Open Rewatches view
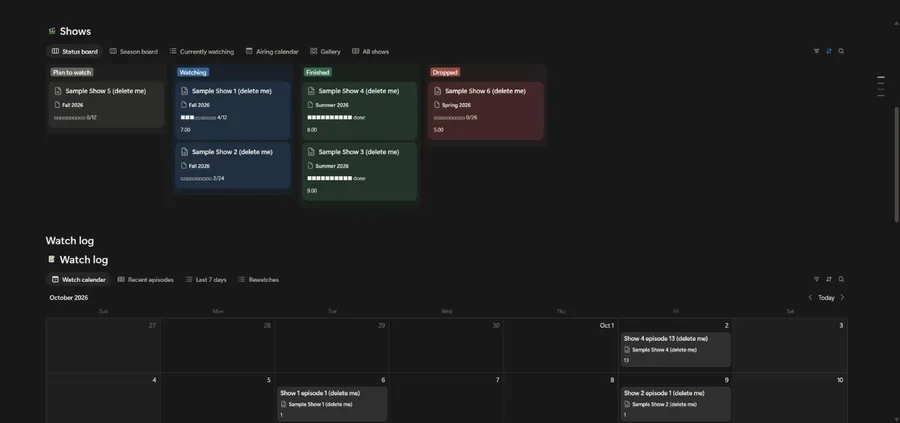 [258, 280]
